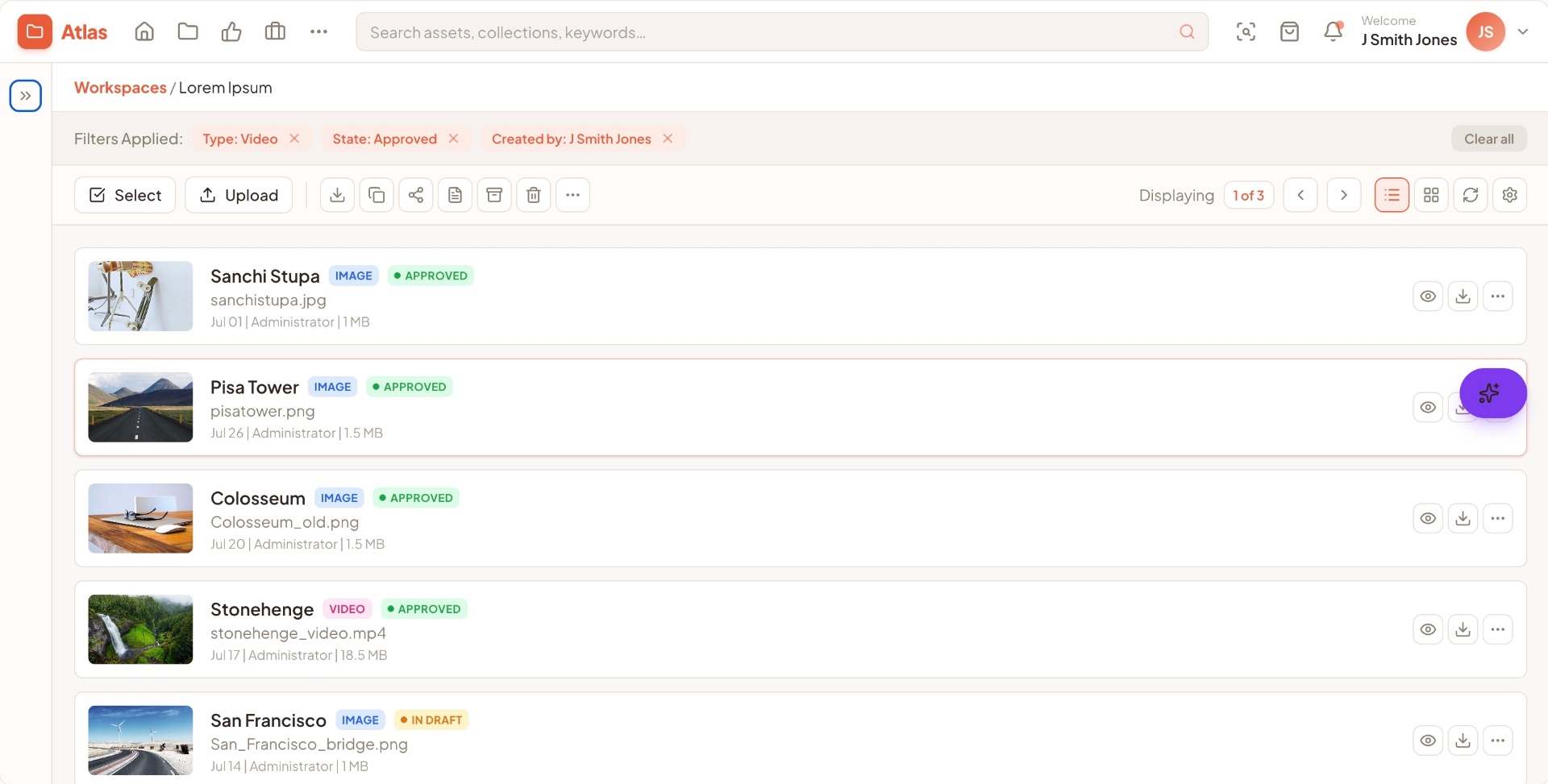The height and width of the screenshot is (784, 1548).
Task: Download the Sanchi Stupa asset
Action: (1463, 297)
